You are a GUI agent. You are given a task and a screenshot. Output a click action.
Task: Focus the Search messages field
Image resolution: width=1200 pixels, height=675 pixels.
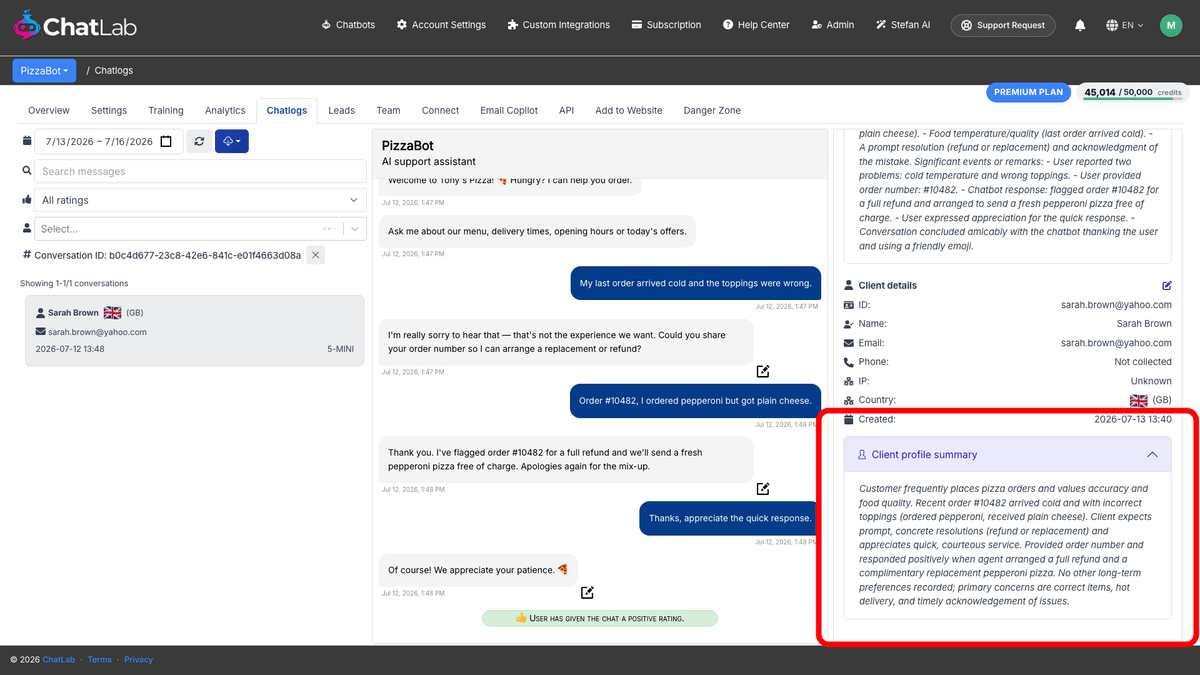coord(200,171)
